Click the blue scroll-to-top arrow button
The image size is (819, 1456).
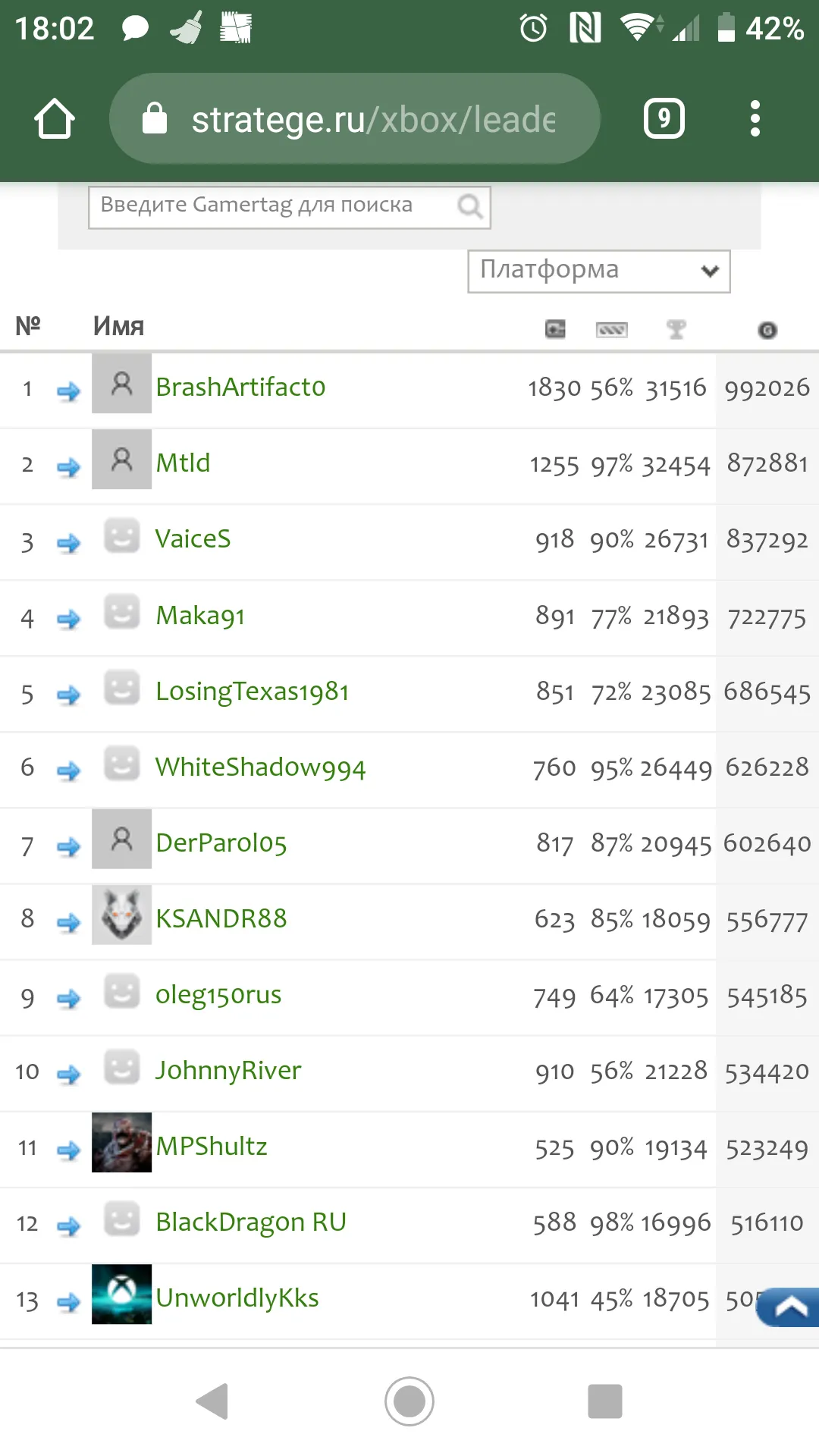click(x=788, y=1307)
